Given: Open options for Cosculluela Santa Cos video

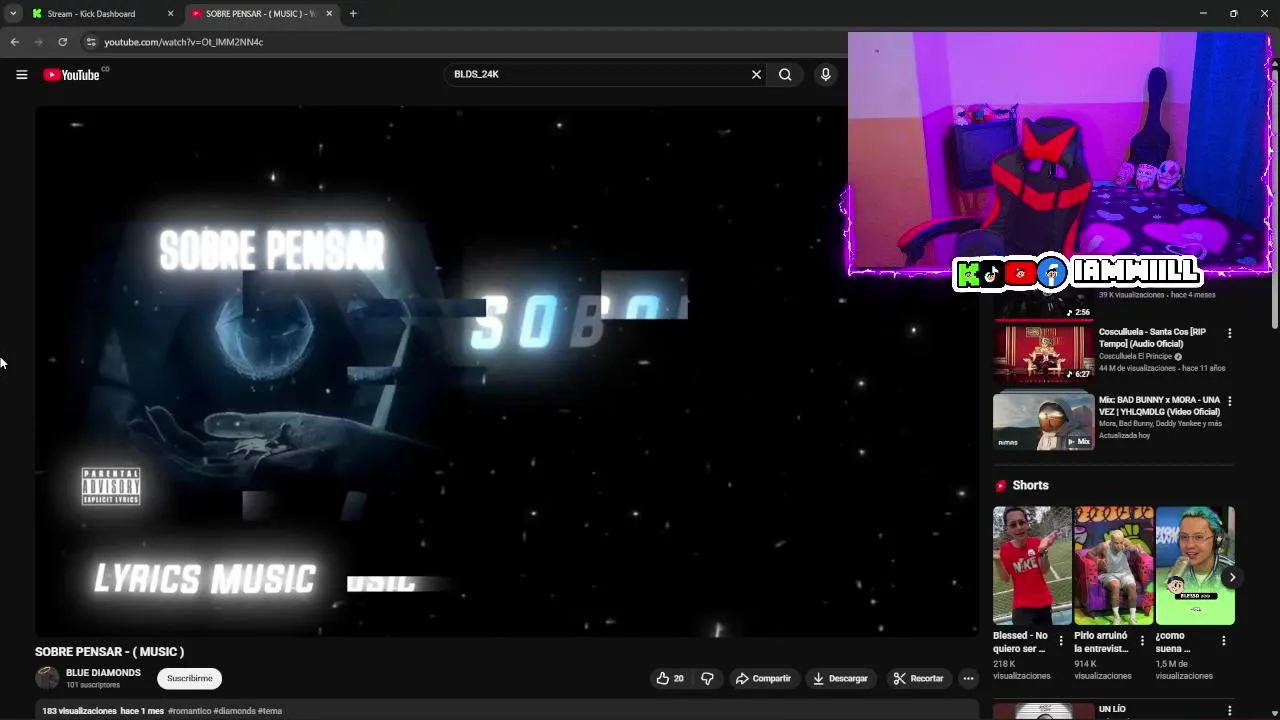Looking at the screenshot, I should point(1229,333).
